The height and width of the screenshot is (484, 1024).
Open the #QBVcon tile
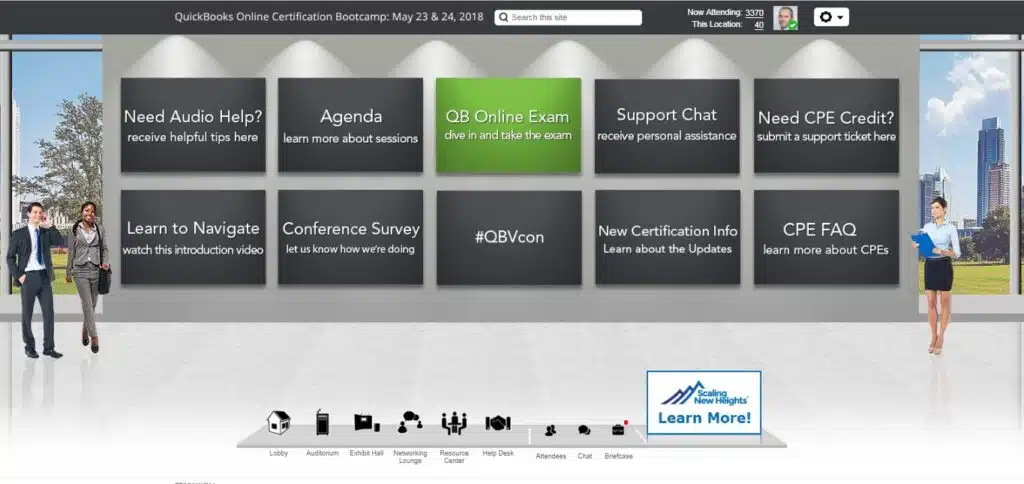pyautogui.click(x=509, y=238)
